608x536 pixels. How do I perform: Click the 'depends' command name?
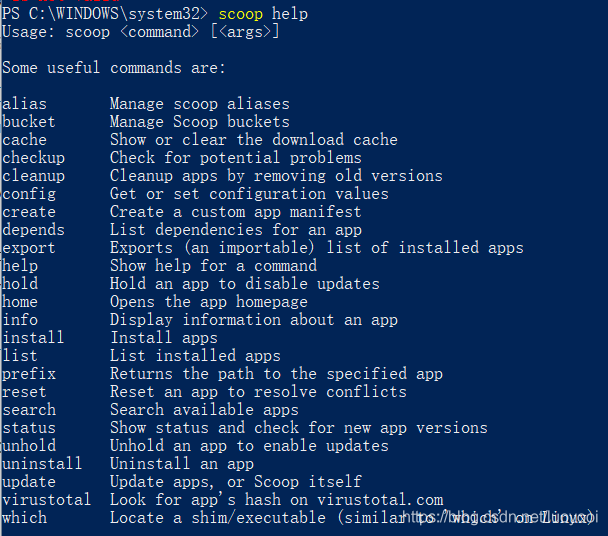[x=33, y=230]
